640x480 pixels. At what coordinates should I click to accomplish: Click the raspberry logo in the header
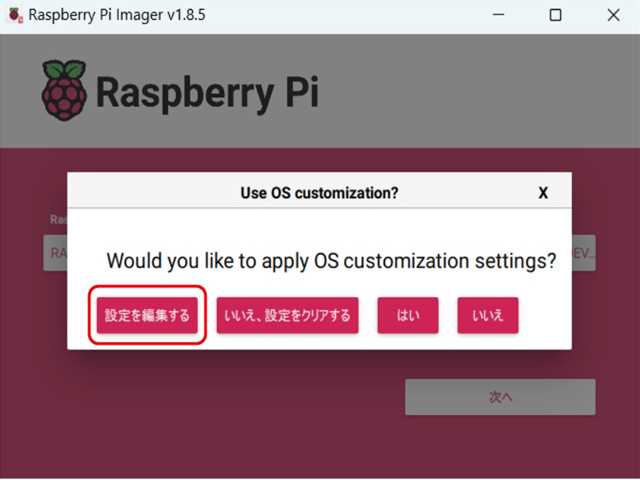(64, 91)
